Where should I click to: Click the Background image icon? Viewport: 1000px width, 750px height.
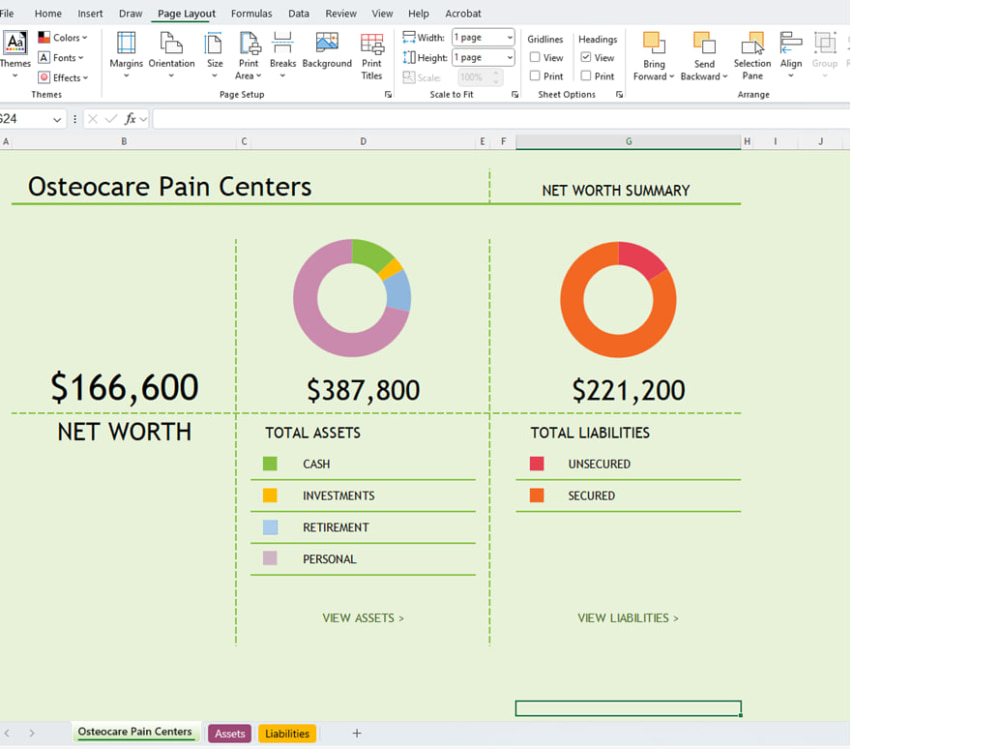pos(327,43)
